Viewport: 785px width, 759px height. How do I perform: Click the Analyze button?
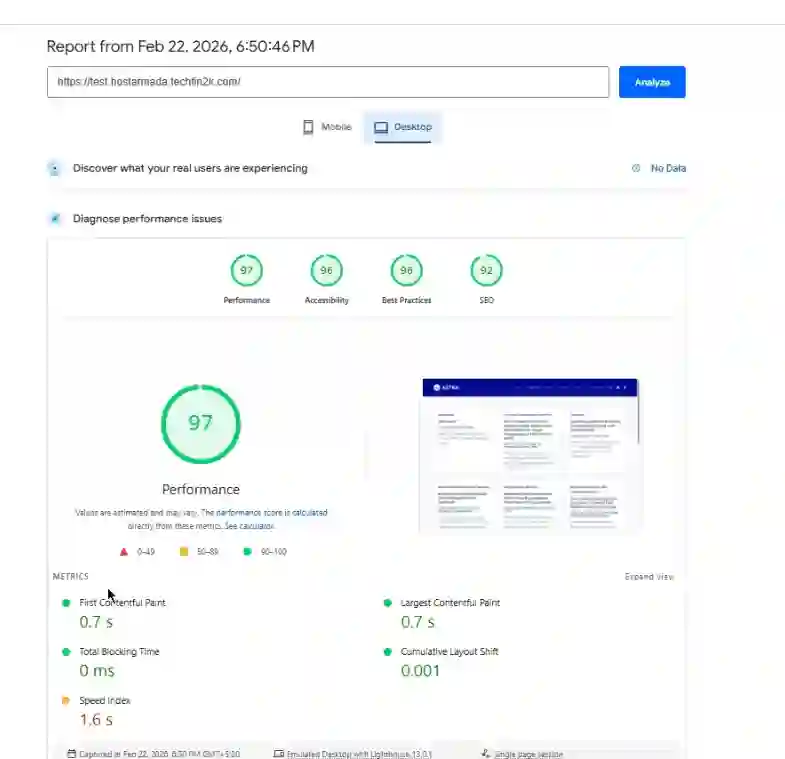(652, 82)
